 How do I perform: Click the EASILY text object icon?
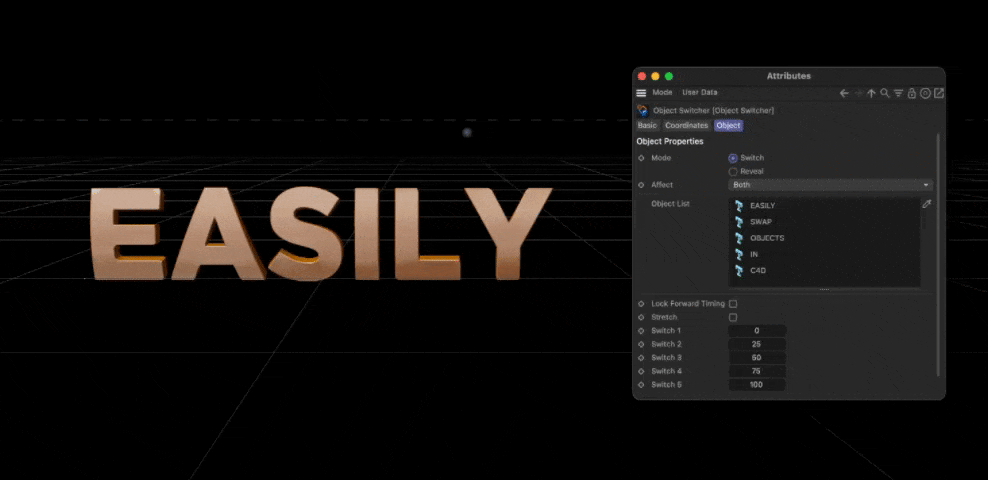pos(739,205)
